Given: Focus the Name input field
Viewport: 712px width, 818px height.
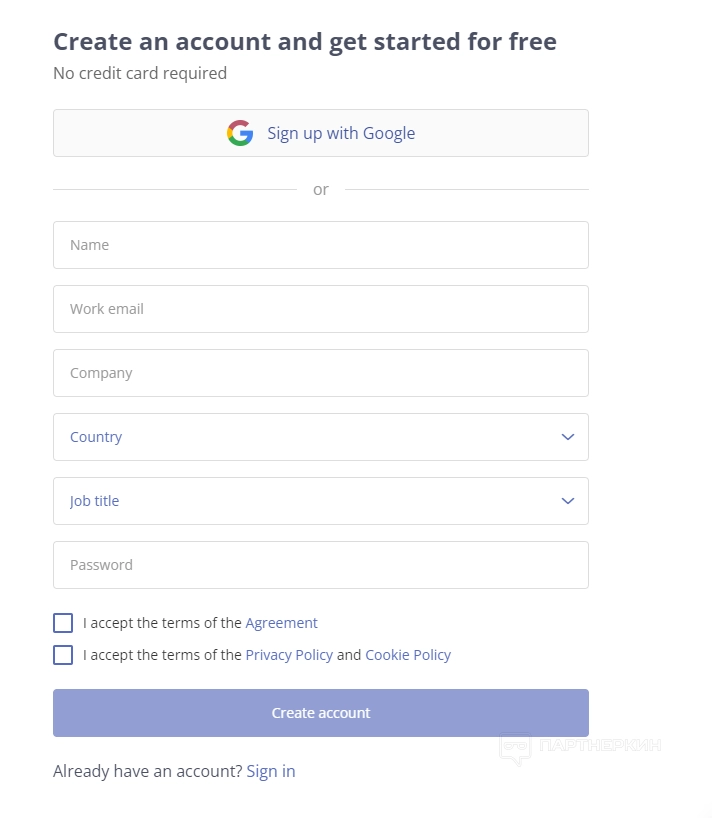Looking at the screenshot, I should pos(320,245).
